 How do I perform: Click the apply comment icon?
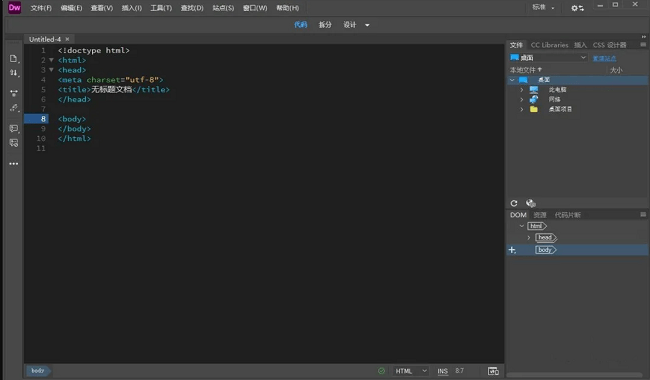[x=14, y=128]
